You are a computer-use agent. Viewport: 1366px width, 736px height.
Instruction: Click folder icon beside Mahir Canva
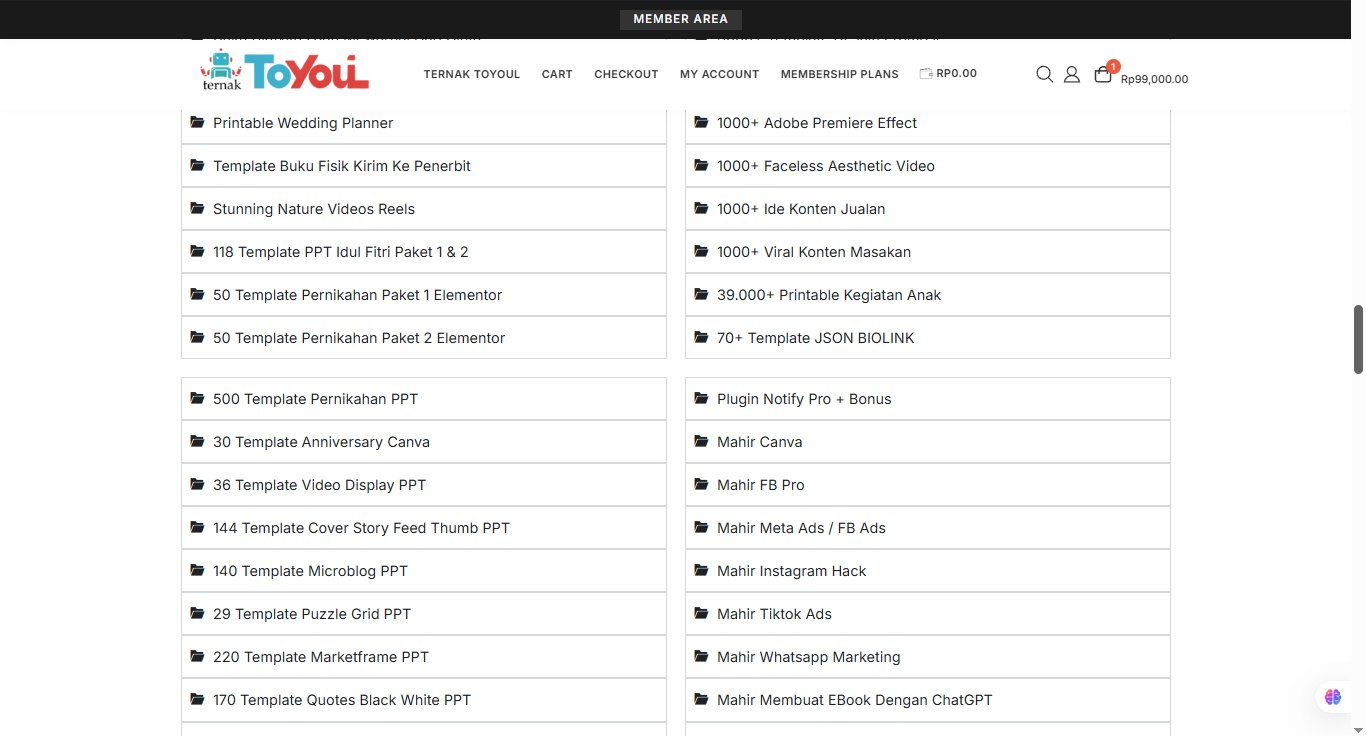pyautogui.click(x=701, y=442)
